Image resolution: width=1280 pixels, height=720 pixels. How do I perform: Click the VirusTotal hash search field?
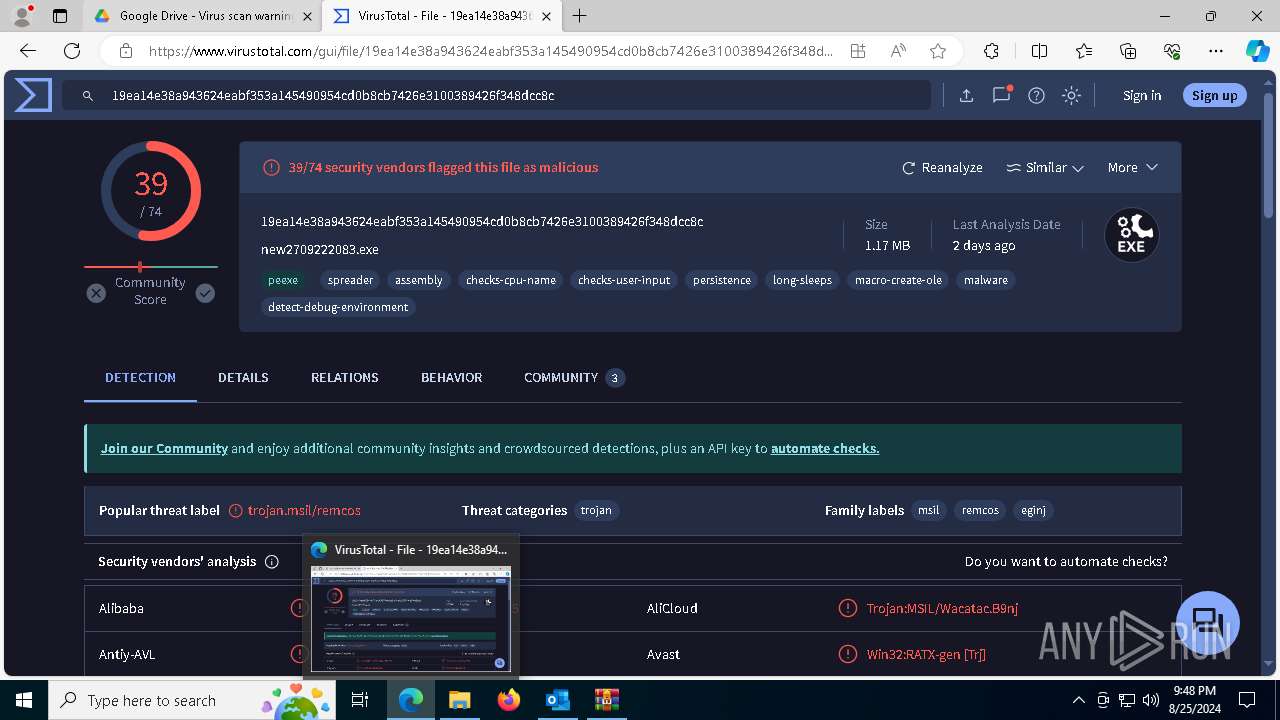point(496,95)
